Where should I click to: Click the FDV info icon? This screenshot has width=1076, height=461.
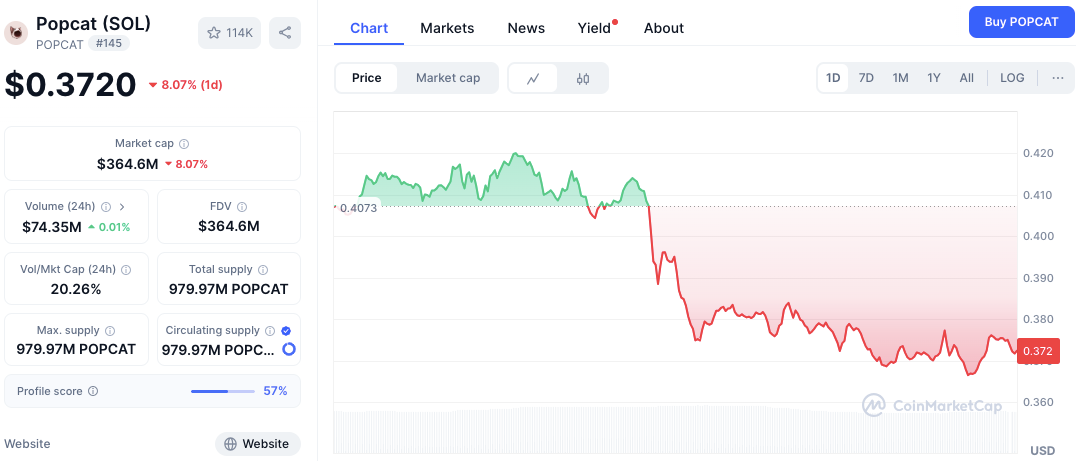pyautogui.click(x=242, y=207)
